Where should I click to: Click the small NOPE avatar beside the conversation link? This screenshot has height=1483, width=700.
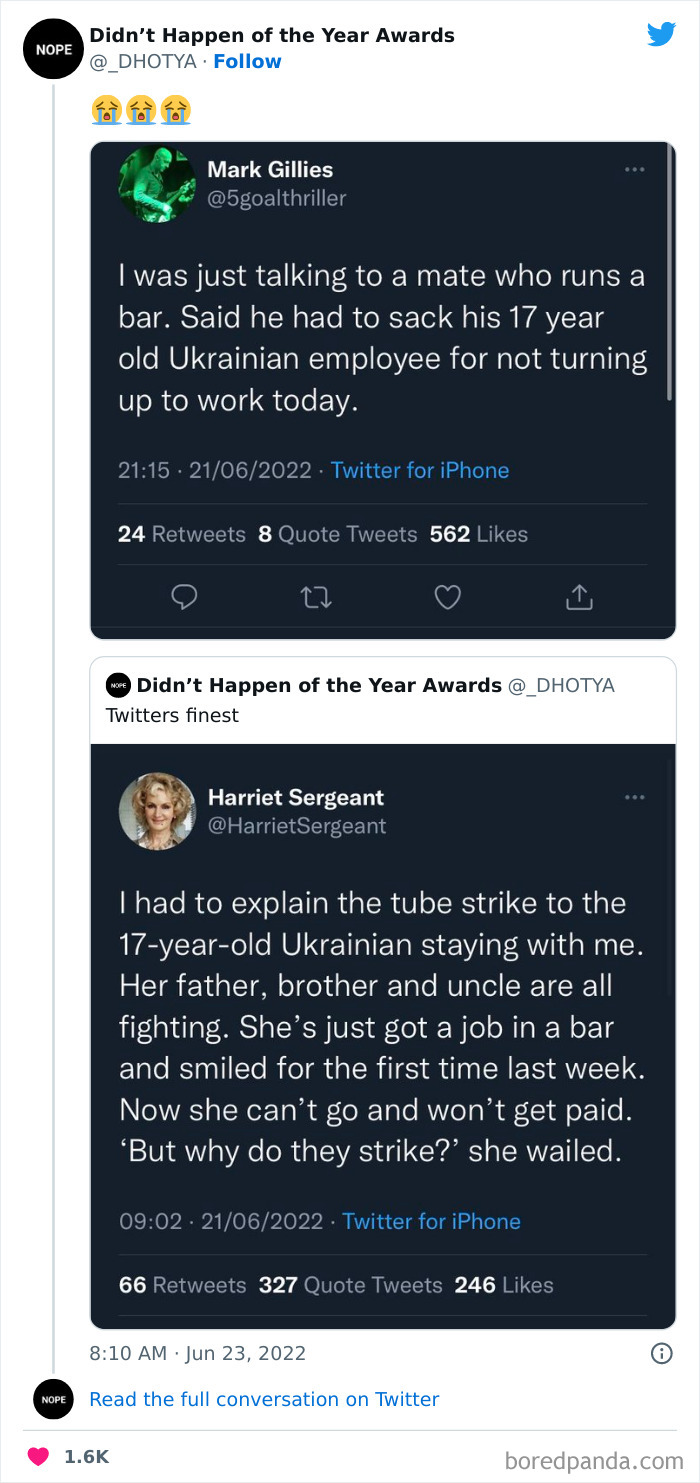tap(51, 1399)
